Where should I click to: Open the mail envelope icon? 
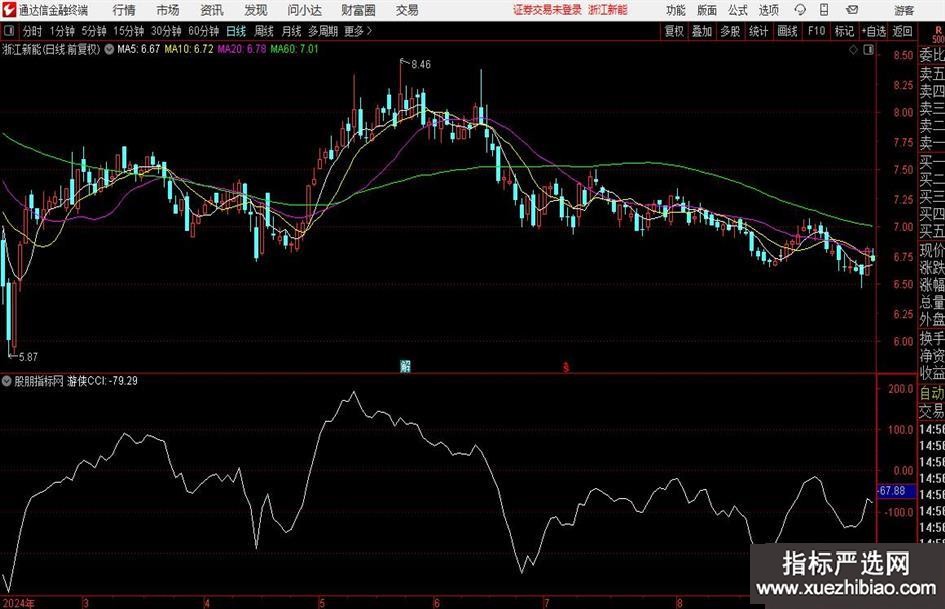(852, 10)
